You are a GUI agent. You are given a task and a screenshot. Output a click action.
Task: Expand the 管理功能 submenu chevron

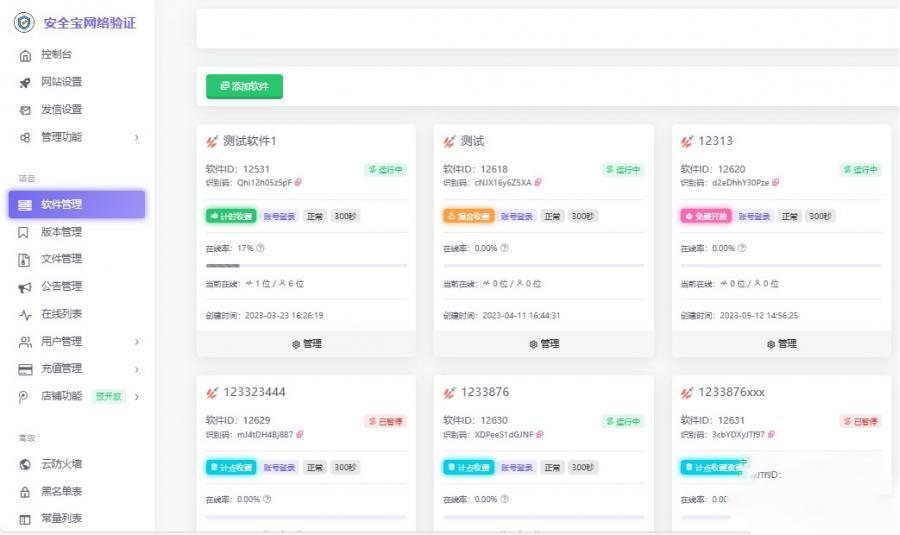coord(137,138)
